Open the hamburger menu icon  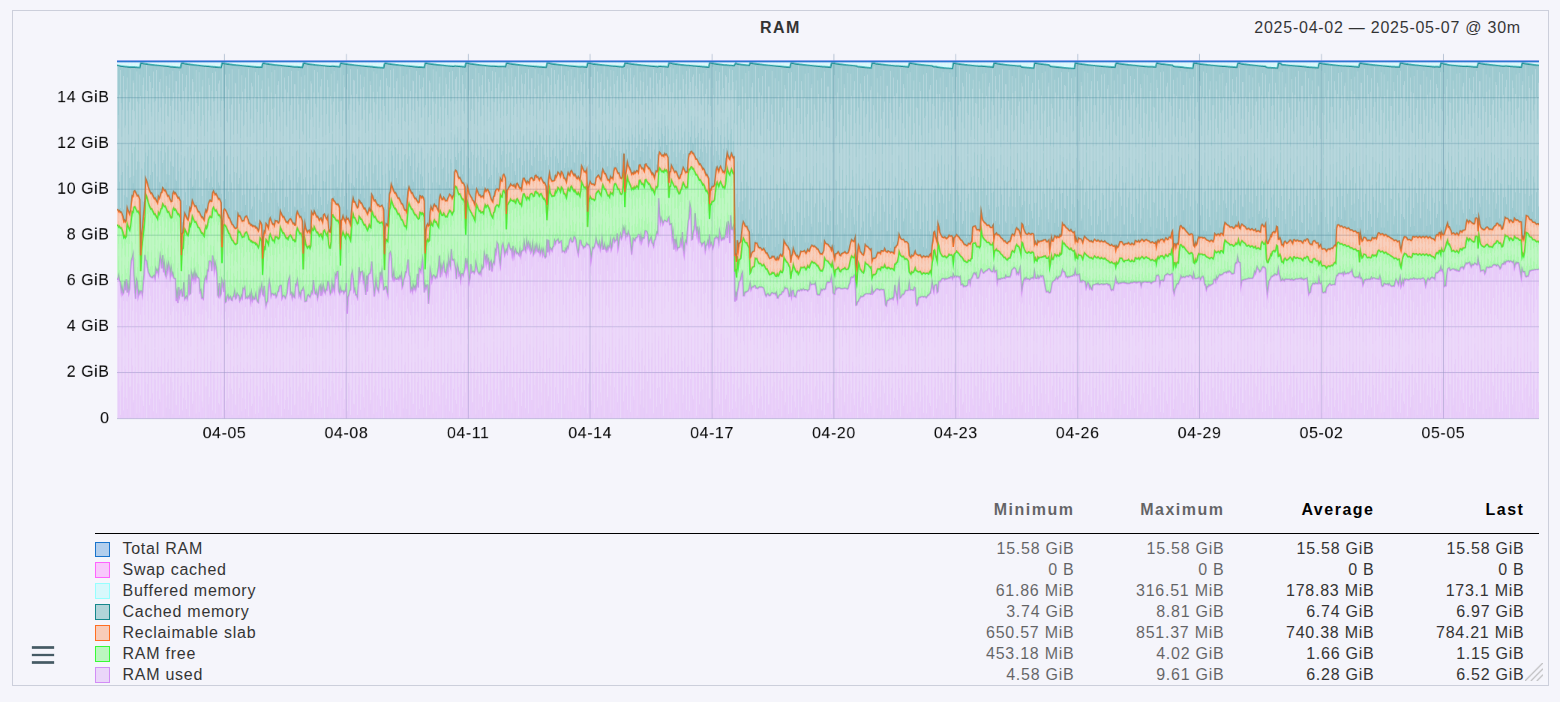pos(43,655)
